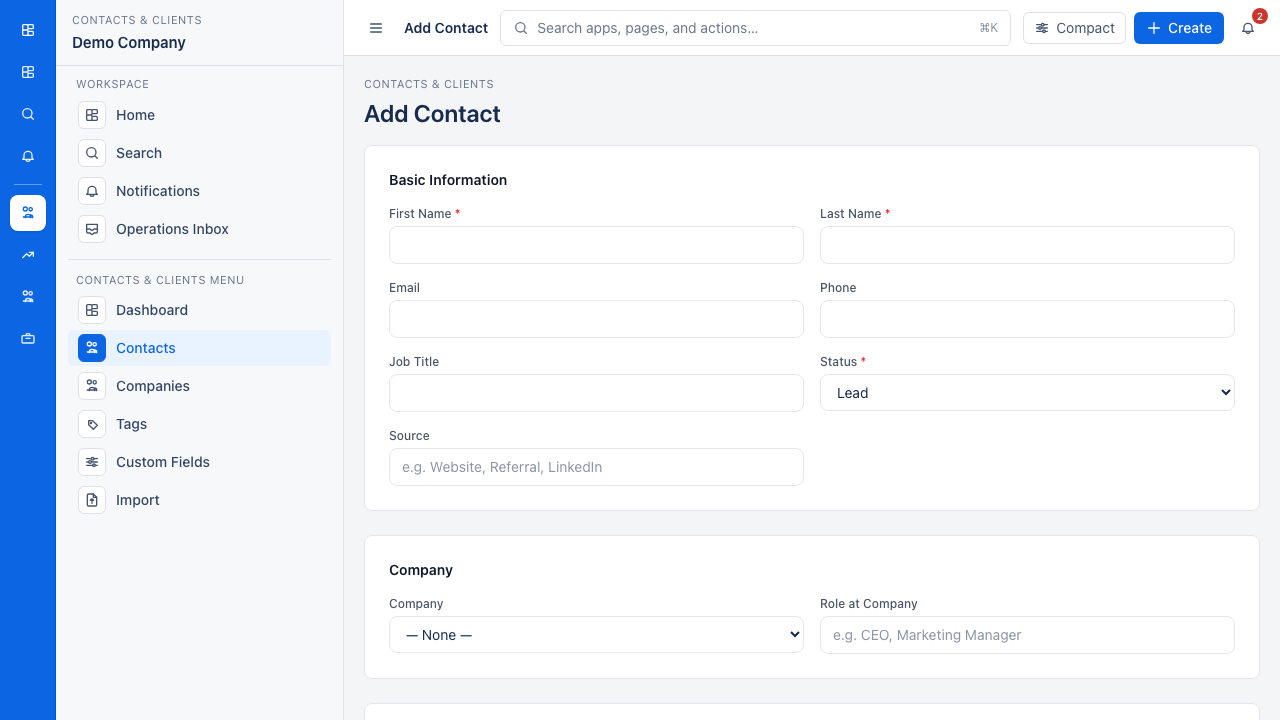Click into the Job Title field

pos(596,393)
